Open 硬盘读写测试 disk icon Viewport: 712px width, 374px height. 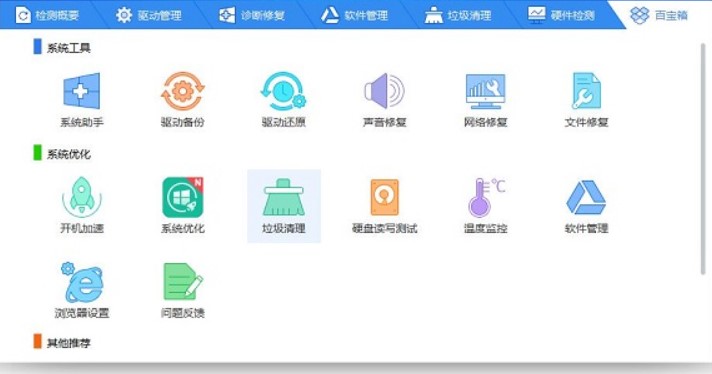pyautogui.click(x=385, y=197)
